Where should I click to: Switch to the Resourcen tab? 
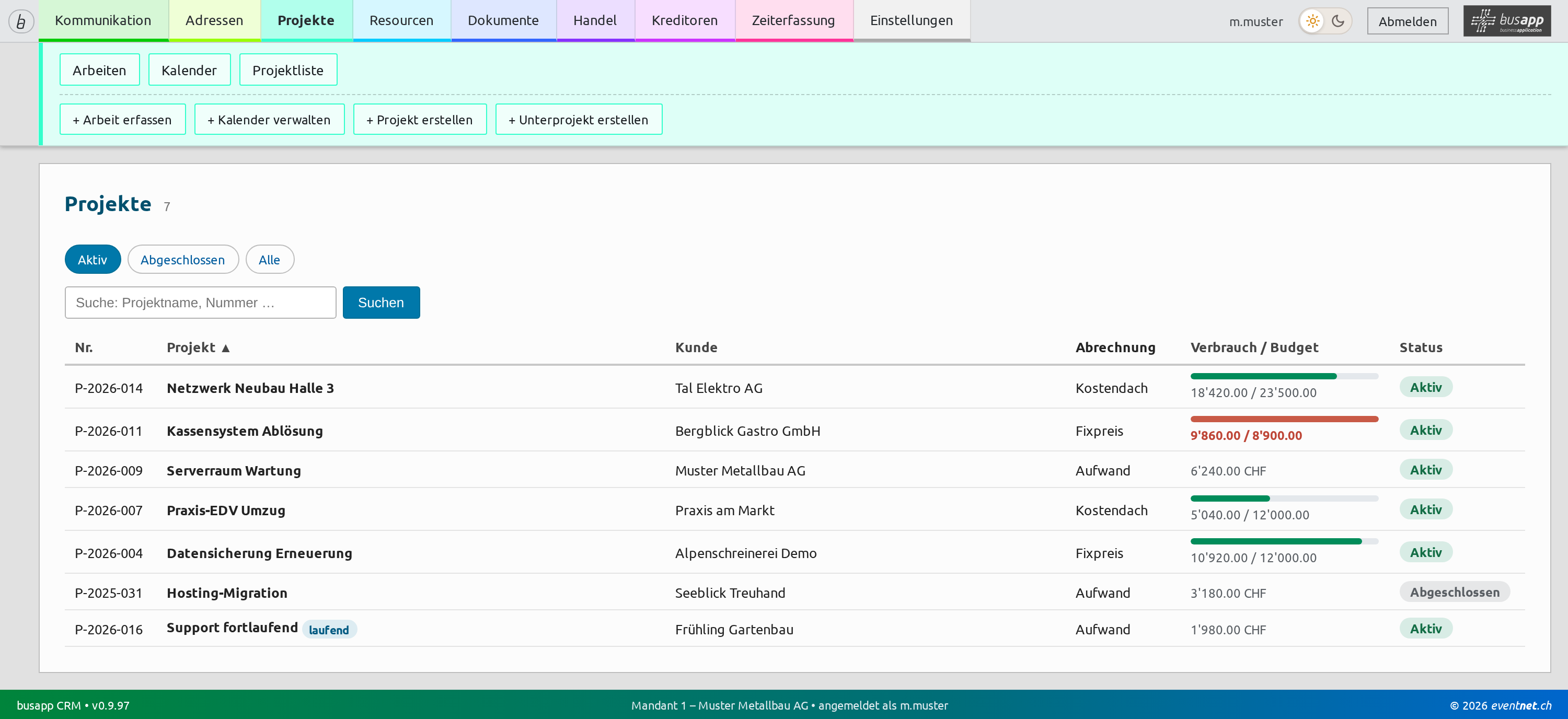coord(401,20)
